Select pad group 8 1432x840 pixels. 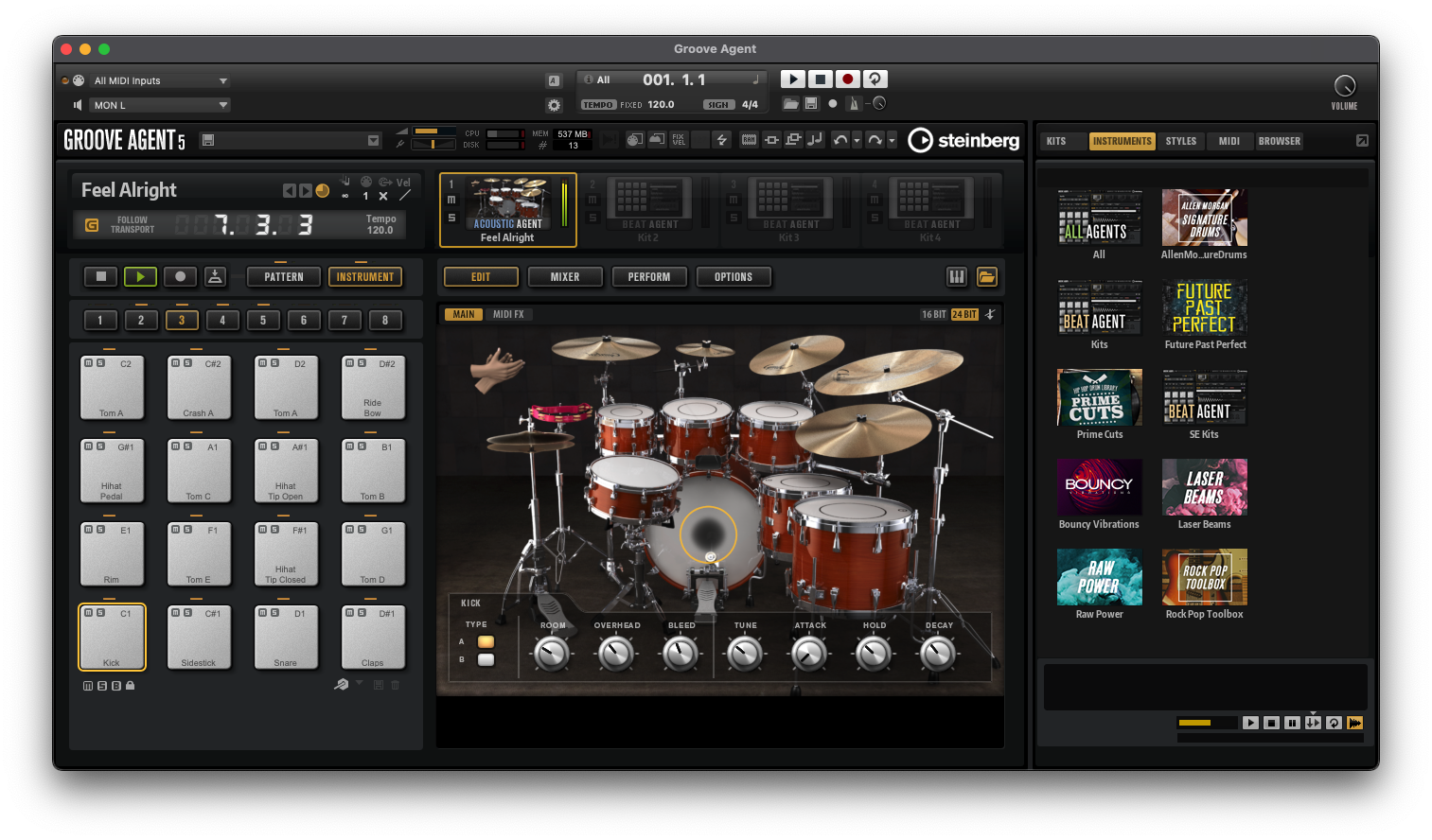pos(385,320)
